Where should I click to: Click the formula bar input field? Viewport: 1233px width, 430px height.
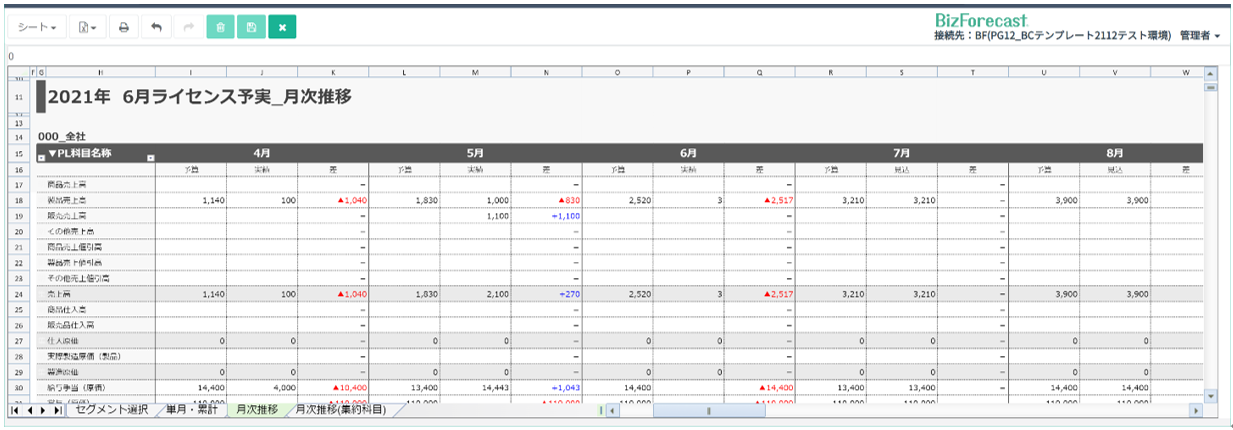pyautogui.click(x=600, y=56)
